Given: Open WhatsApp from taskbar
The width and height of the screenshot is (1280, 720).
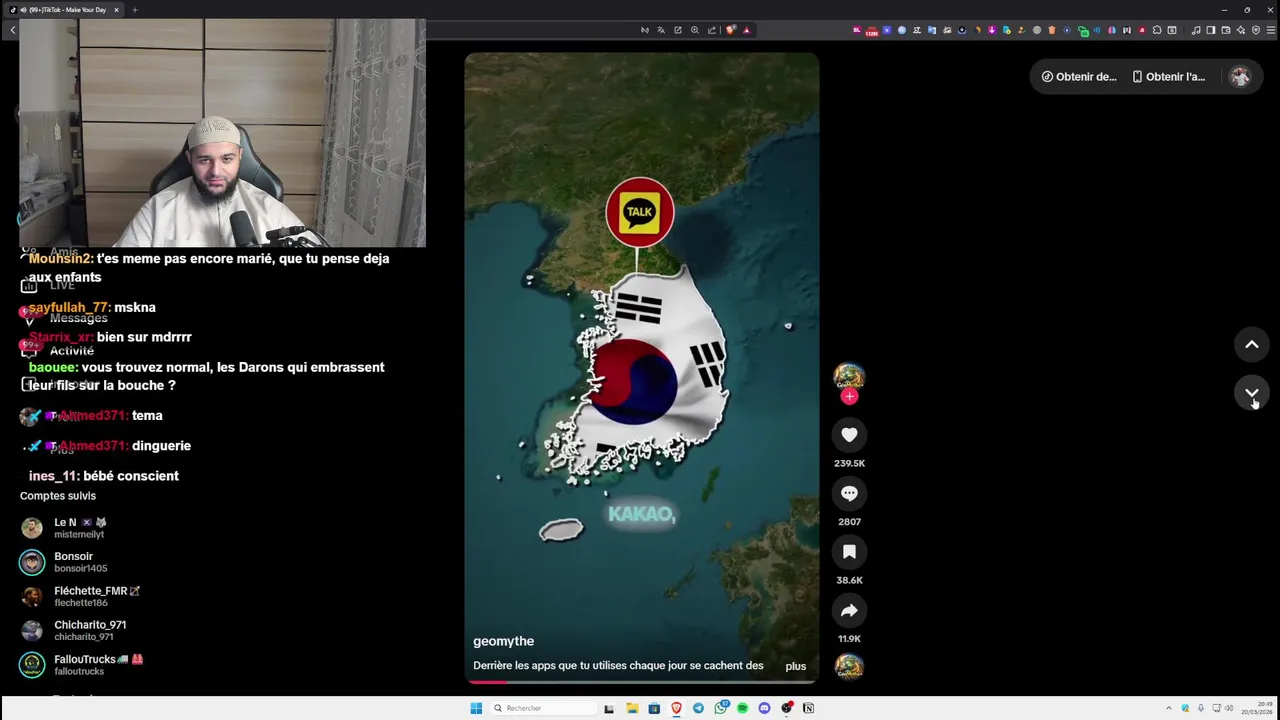Looking at the screenshot, I should (x=720, y=708).
